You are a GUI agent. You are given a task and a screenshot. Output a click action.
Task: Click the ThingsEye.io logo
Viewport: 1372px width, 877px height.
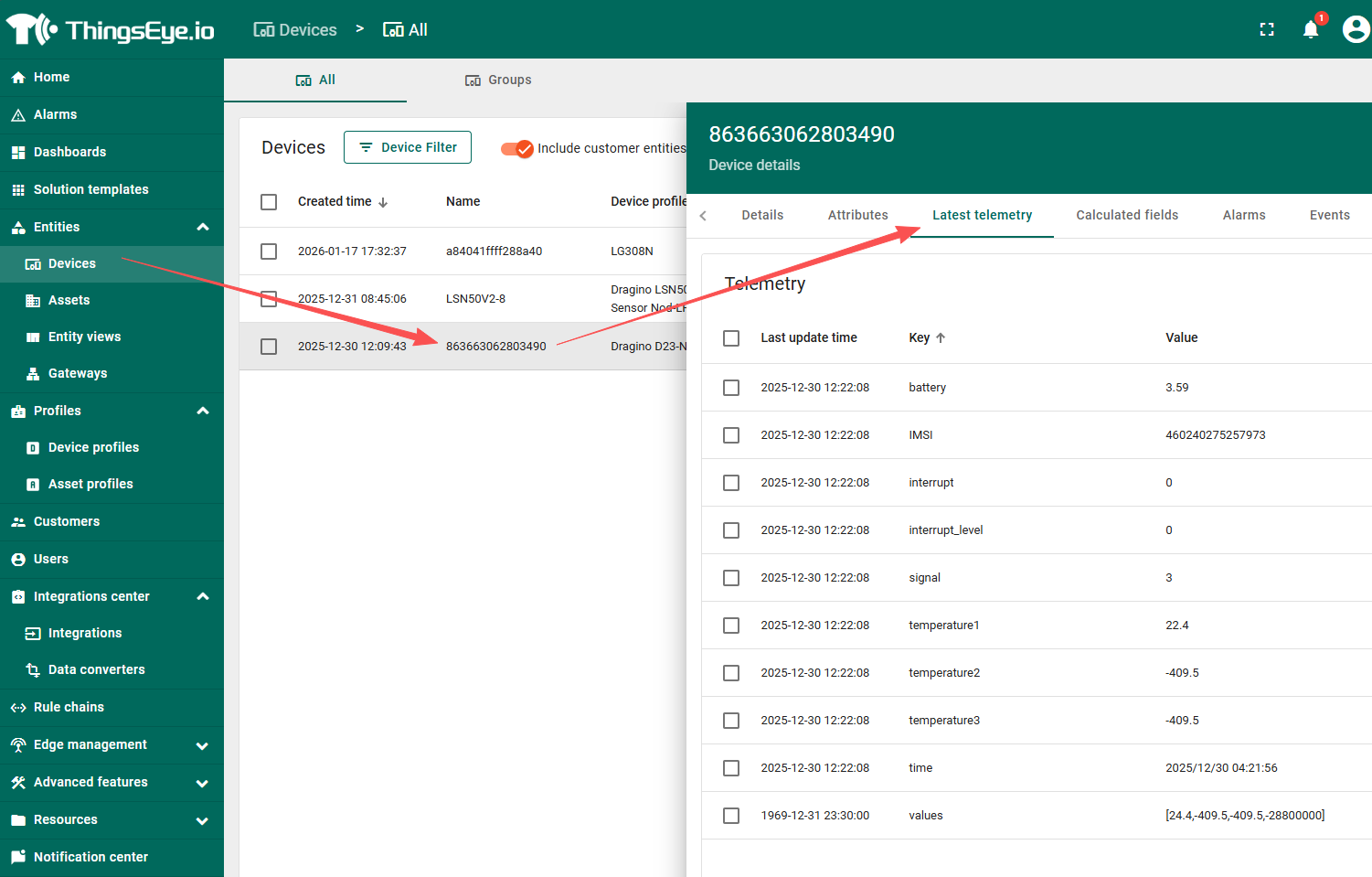pos(111,30)
